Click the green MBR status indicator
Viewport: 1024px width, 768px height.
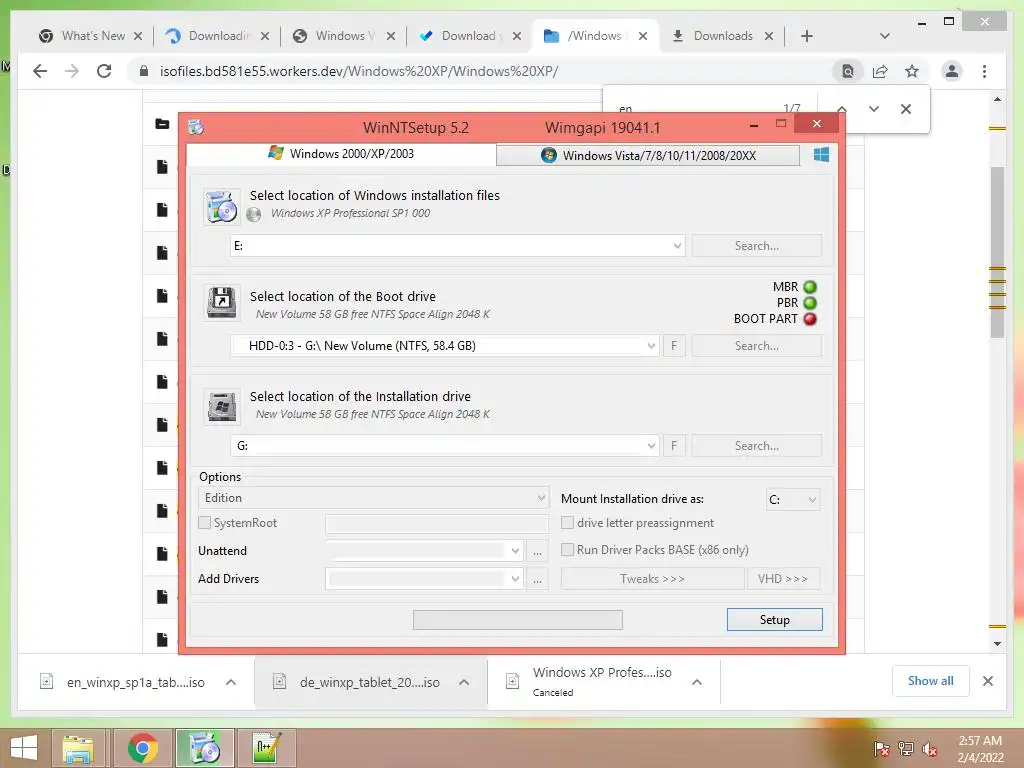pos(810,287)
